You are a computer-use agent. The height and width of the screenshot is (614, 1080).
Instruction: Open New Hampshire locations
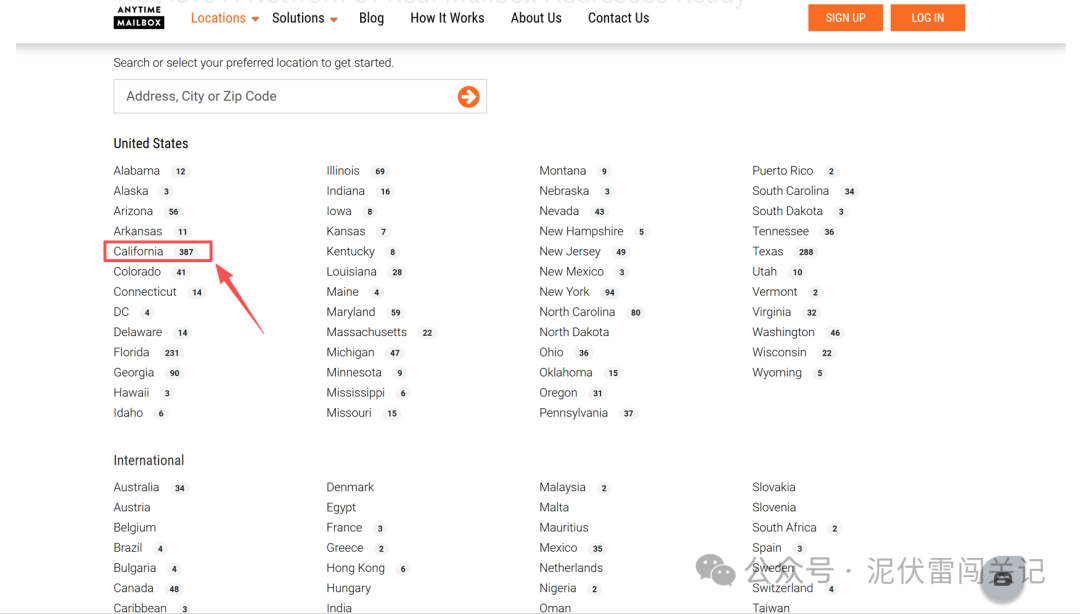click(581, 232)
